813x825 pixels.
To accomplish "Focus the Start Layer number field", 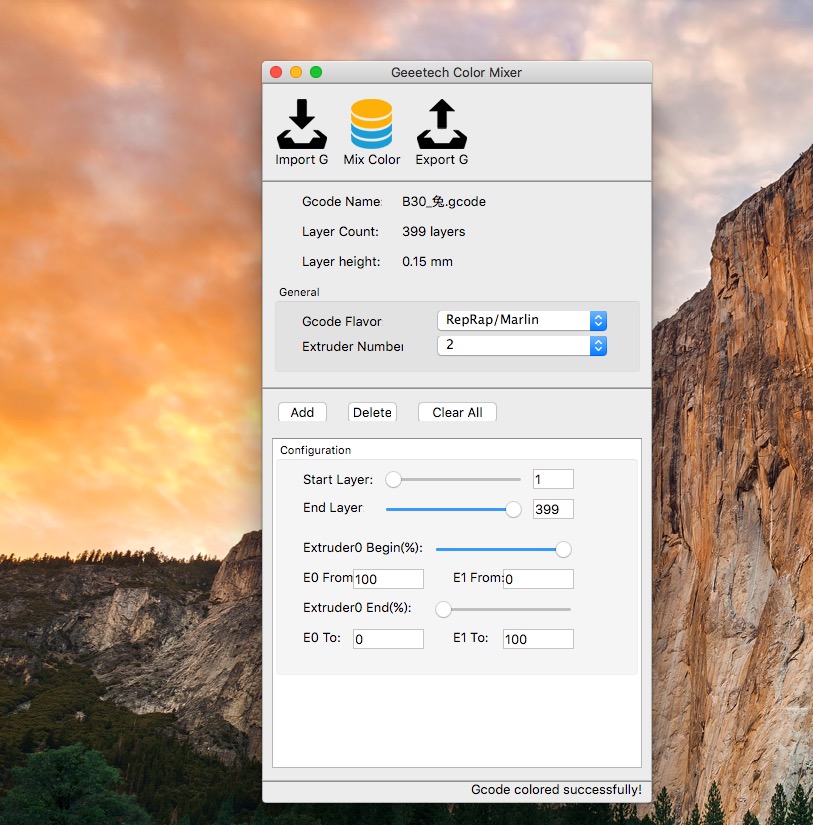I will (553, 480).
